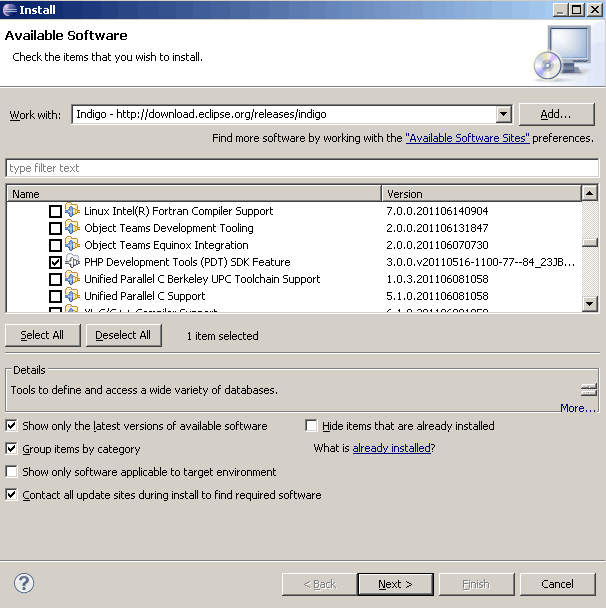Toggle Contact all update sites during install

coord(12,495)
